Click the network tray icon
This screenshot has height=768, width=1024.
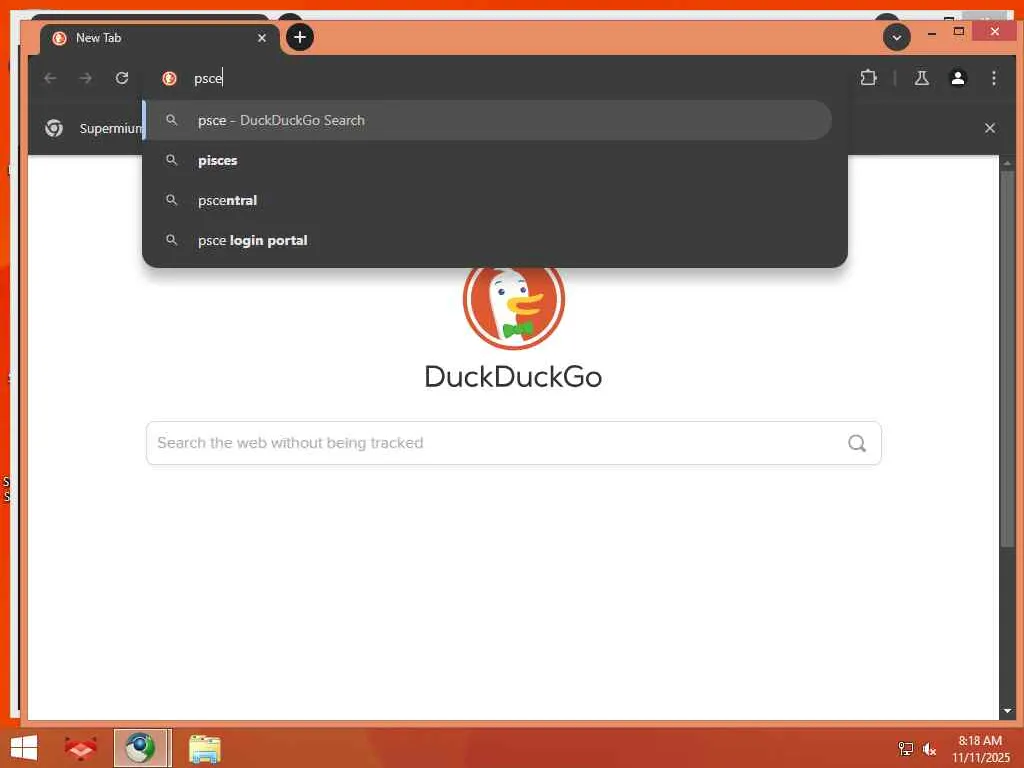click(905, 749)
